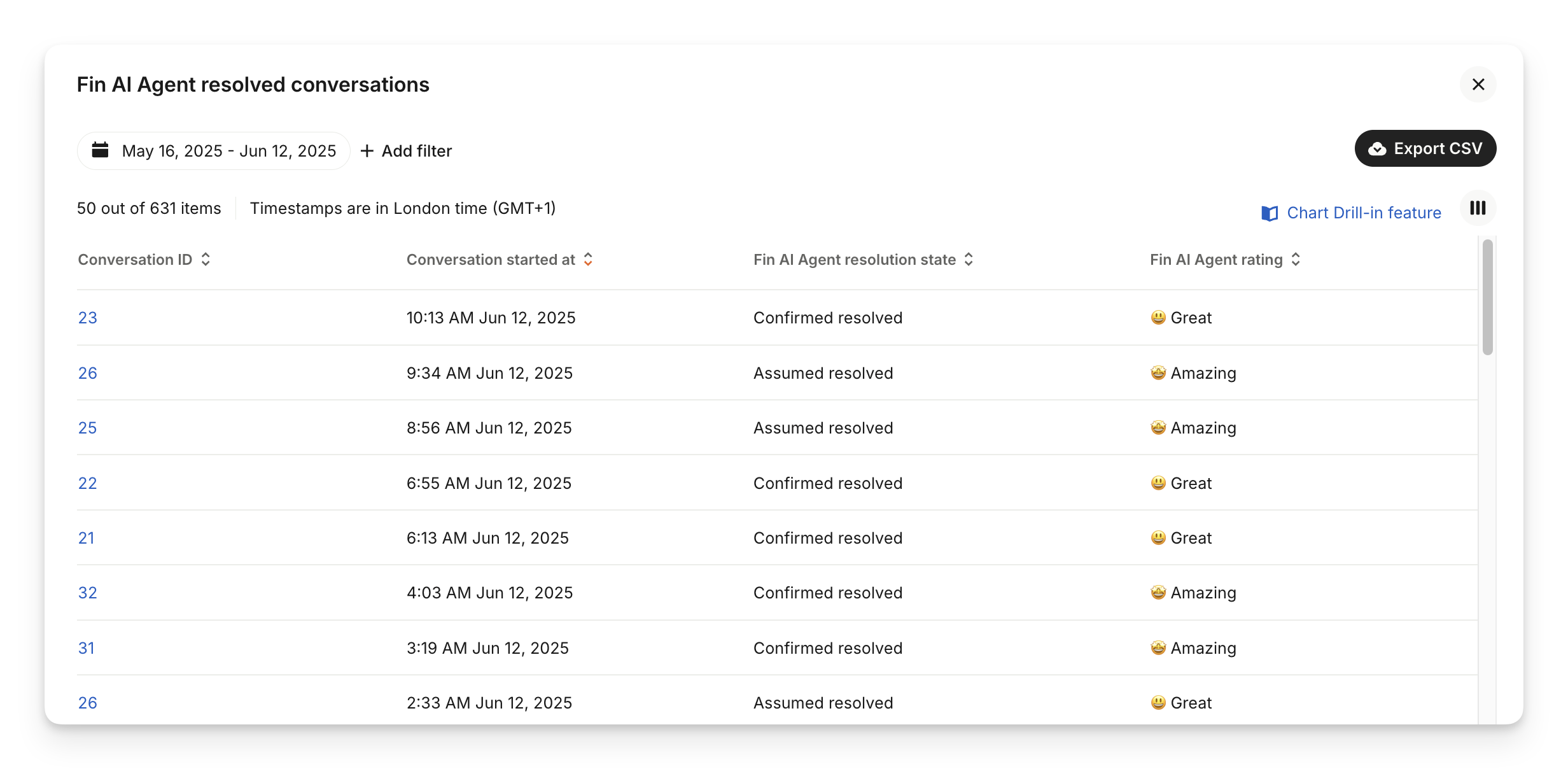Image resolution: width=1568 pixels, height=769 pixels.
Task: Open conversation 31 from 3:19 AM
Action: coord(87,648)
